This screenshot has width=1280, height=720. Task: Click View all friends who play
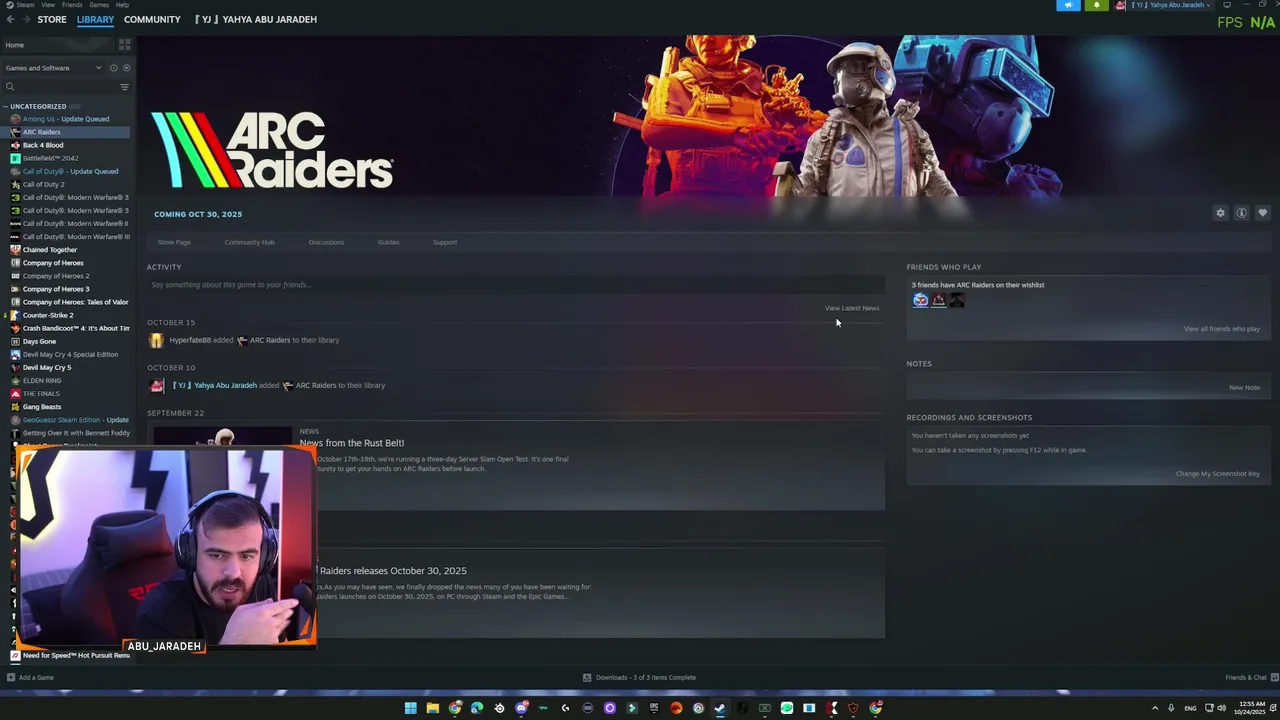pos(1221,329)
